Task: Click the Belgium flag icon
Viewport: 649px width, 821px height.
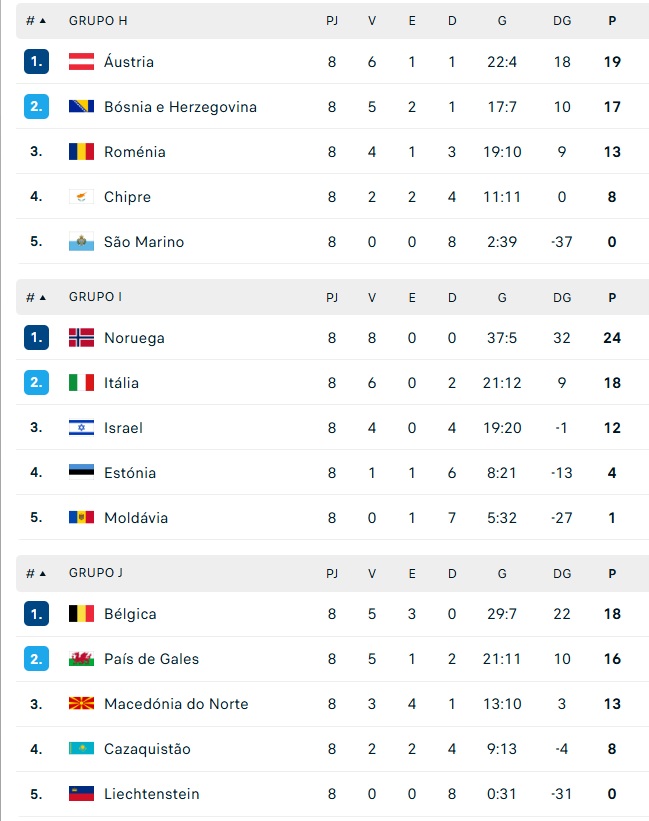Action: tap(81, 614)
